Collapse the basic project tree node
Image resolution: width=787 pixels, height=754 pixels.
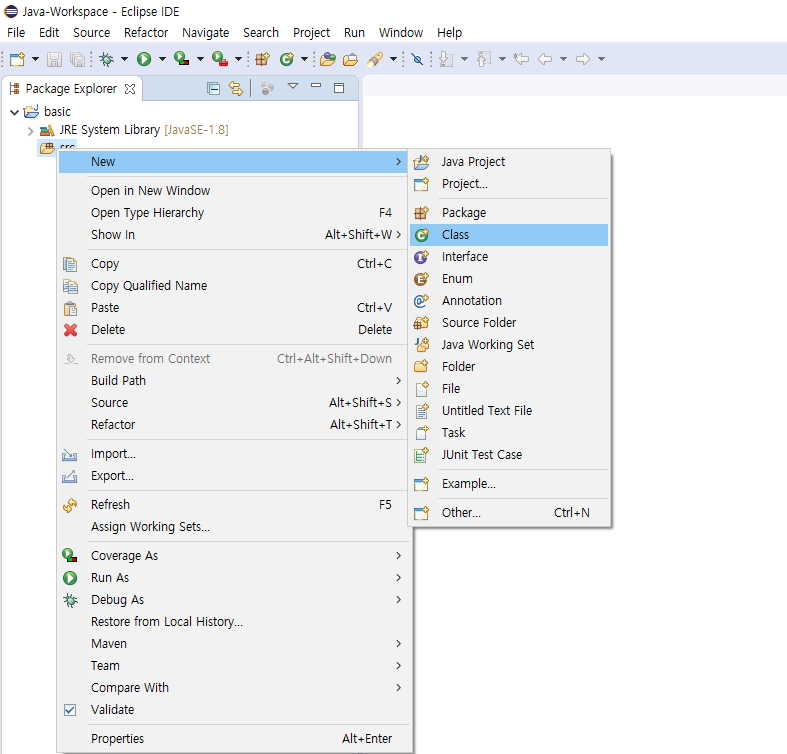15,112
